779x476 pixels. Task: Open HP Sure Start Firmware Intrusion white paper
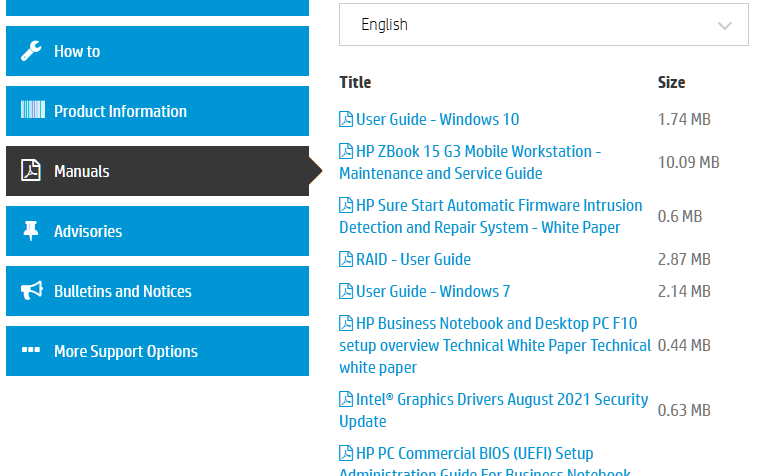[x=490, y=217]
